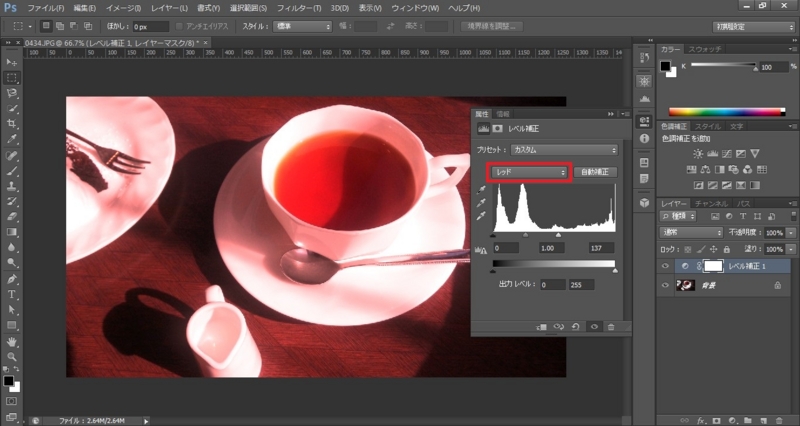Add a Curves adjustment from the Adjustments panel
This screenshot has width=800, height=426.
pos(727,154)
